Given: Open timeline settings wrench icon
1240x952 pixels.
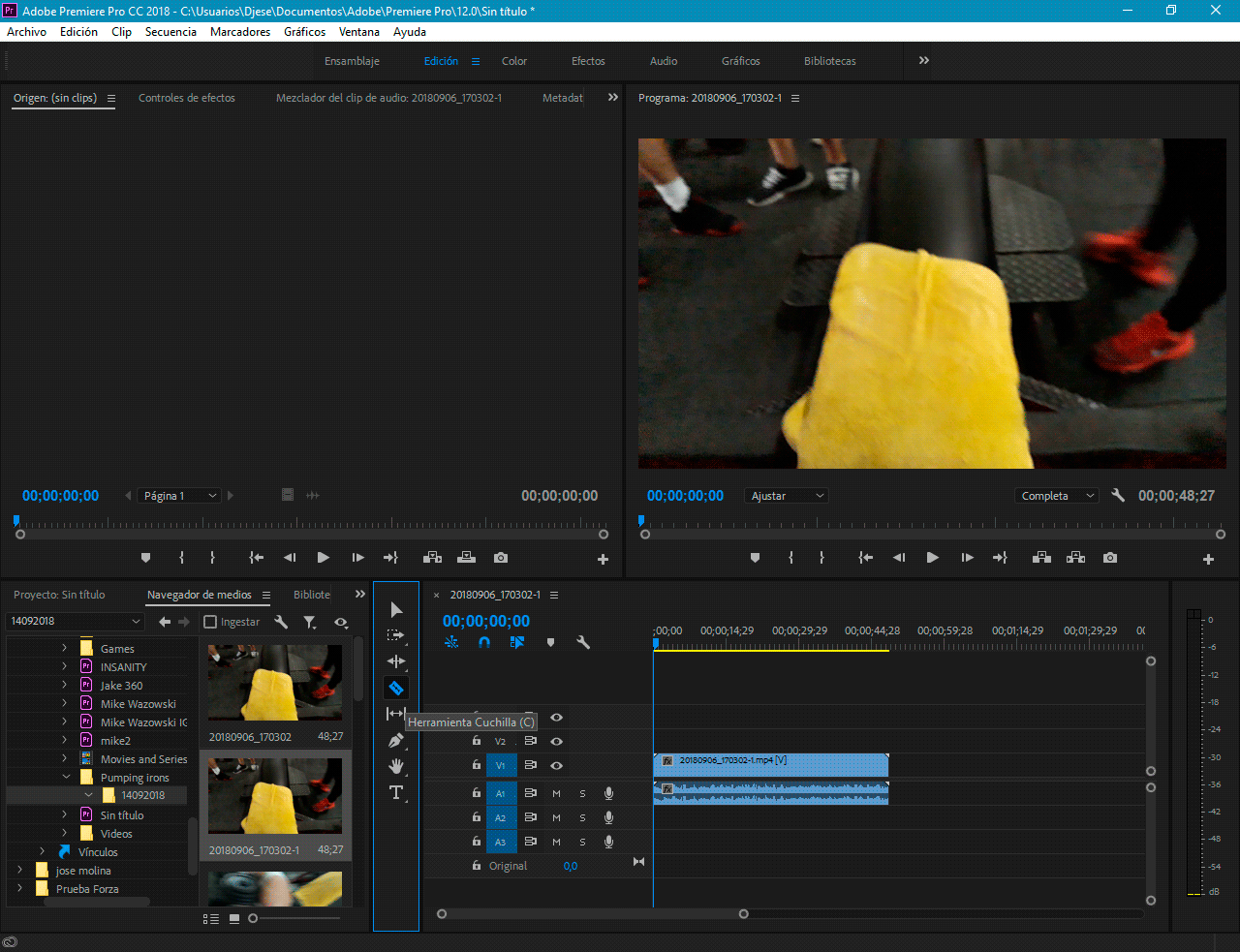Looking at the screenshot, I should point(583,642).
